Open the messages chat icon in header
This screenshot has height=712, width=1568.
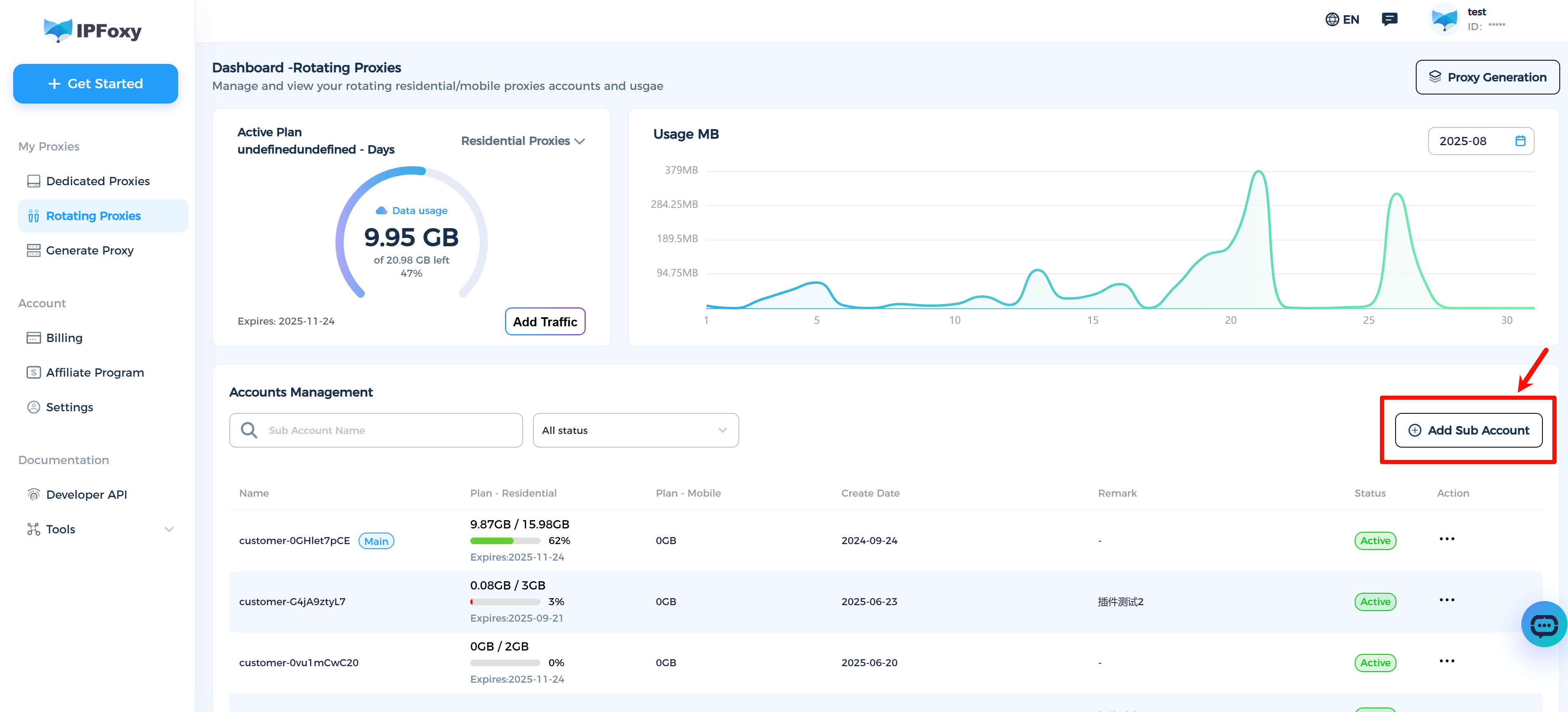pyautogui.click(x=1389, y=19)
